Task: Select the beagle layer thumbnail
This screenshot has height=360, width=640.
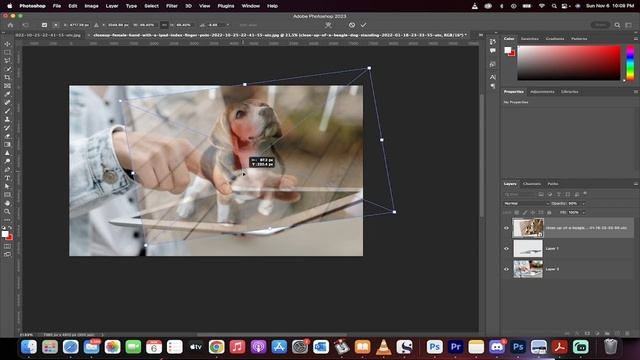Action: pos(528,228)
